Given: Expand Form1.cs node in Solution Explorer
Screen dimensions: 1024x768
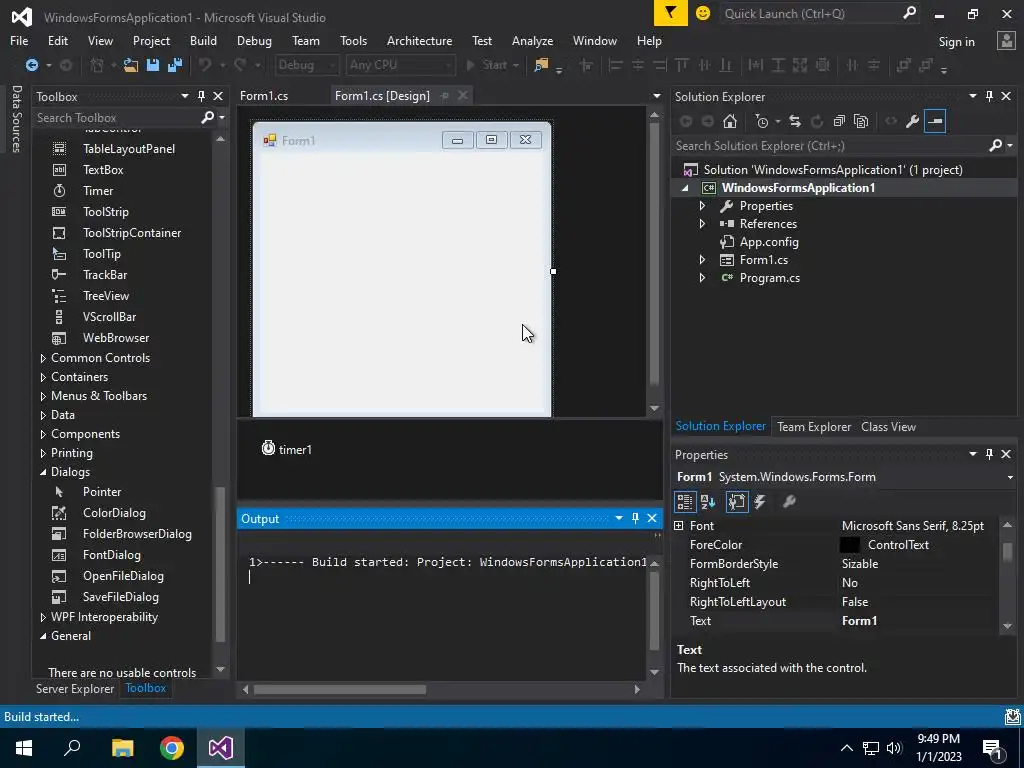Looking at the screenshot, I should tap(702, 260).
